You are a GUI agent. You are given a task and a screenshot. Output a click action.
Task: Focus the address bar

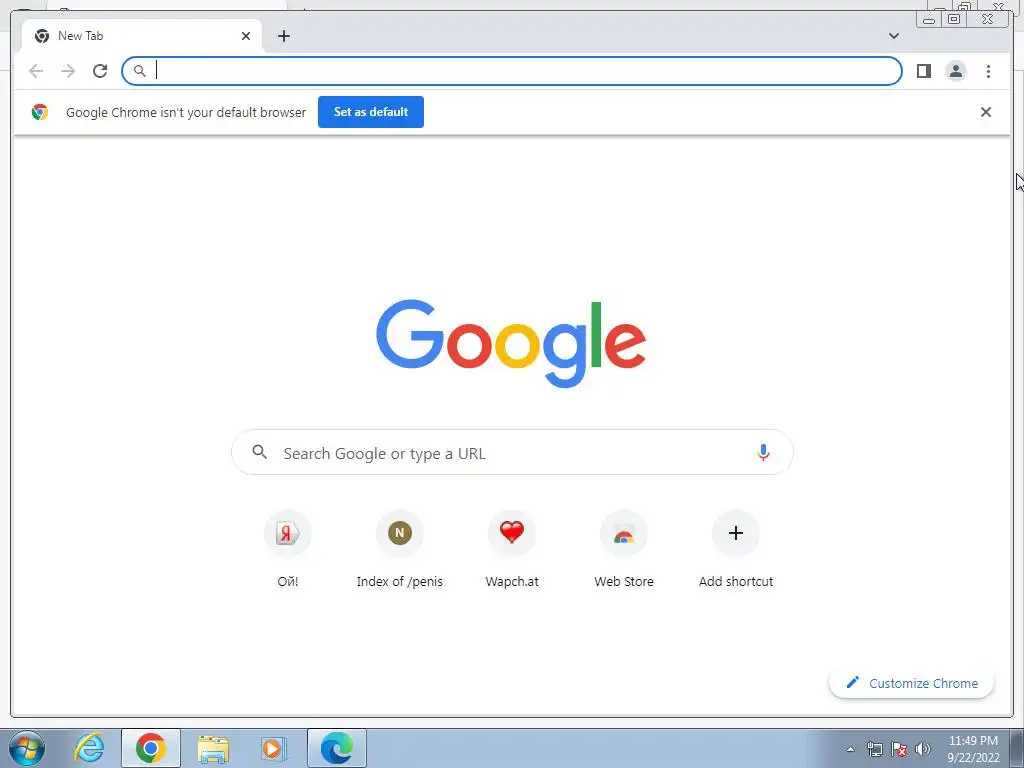click(x=511, y=71)
